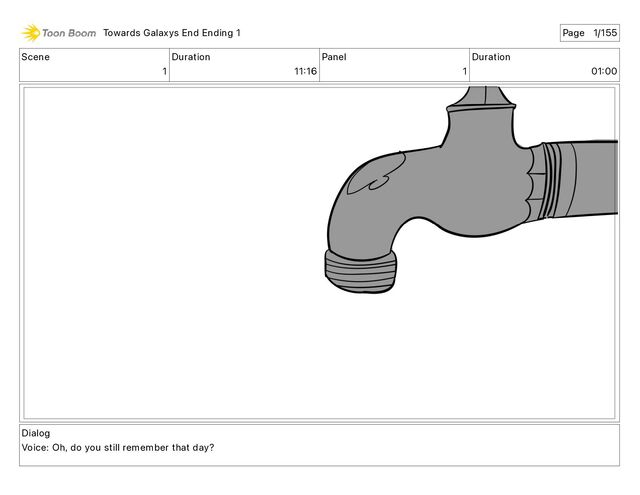Click the faucet drawing in the storyboard panel

click(471, 190)
